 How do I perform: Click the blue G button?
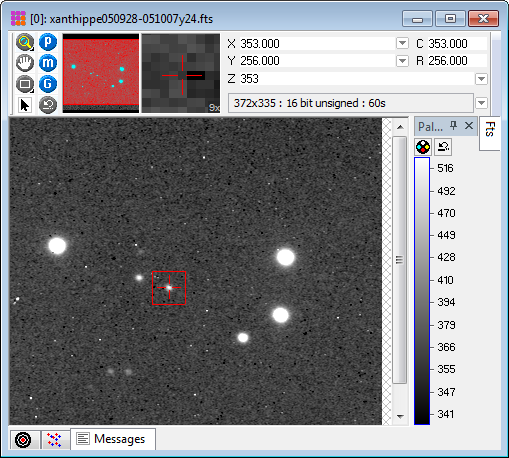48,84
